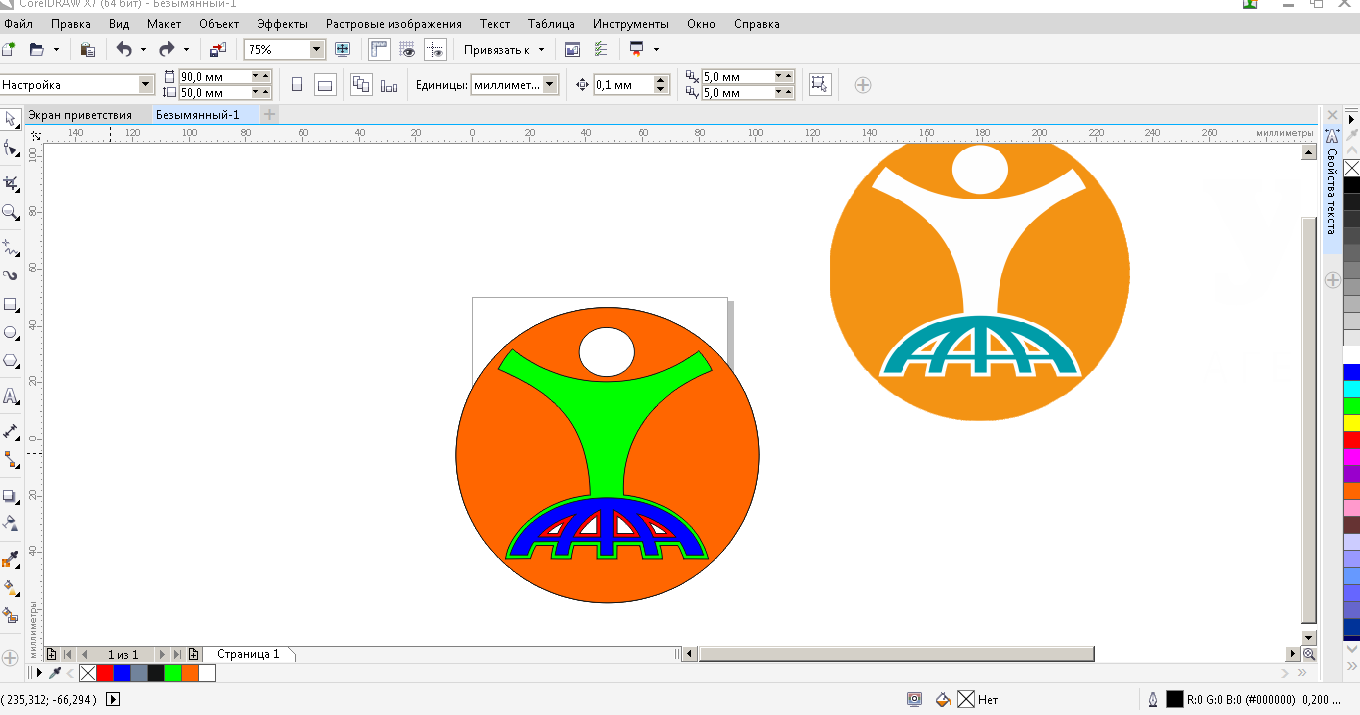The image size is (1360, 715).
Task: Toggle guidelines display
Action: (x=435, y=49)
